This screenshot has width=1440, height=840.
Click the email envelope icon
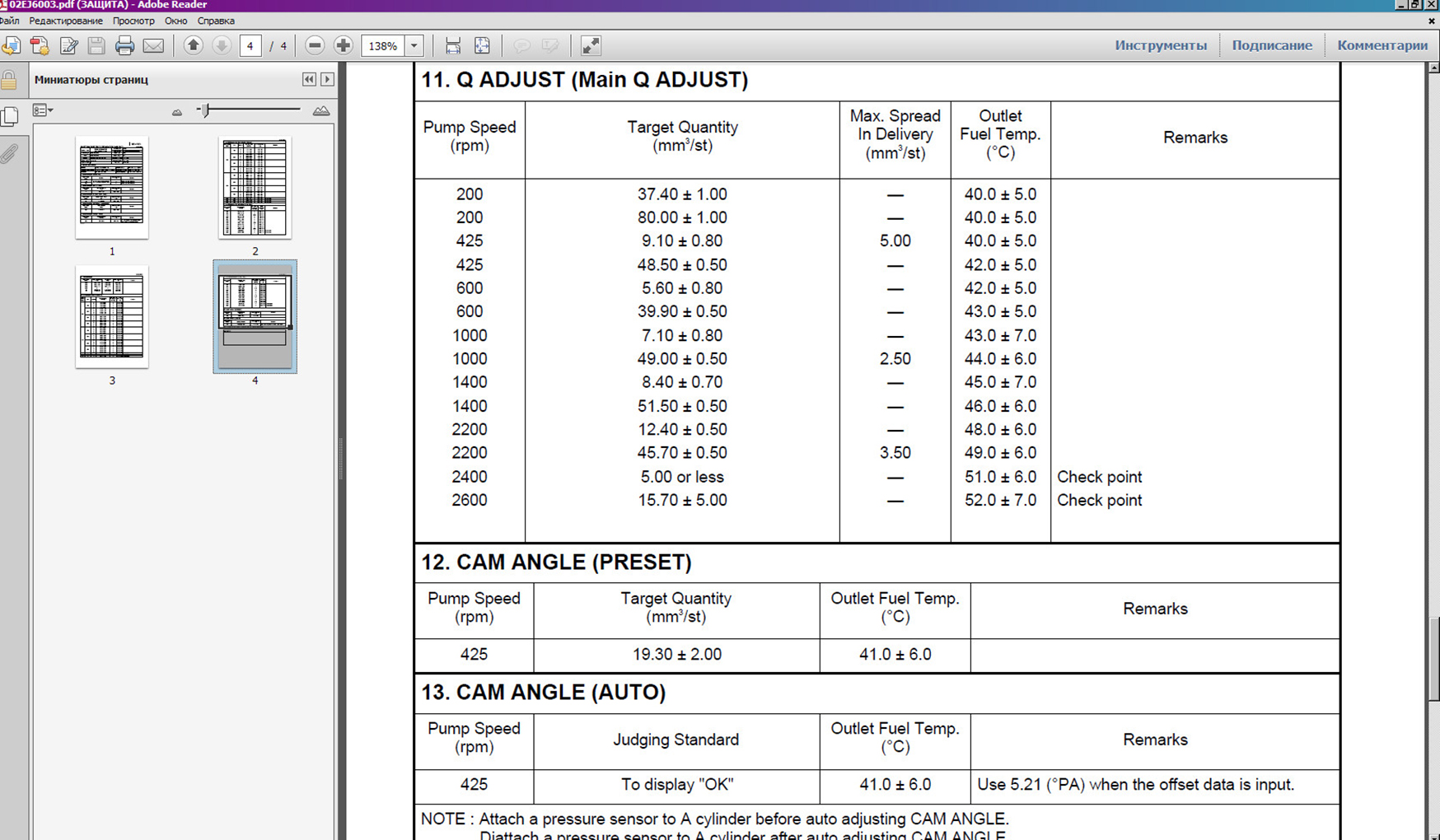(153, 46)
